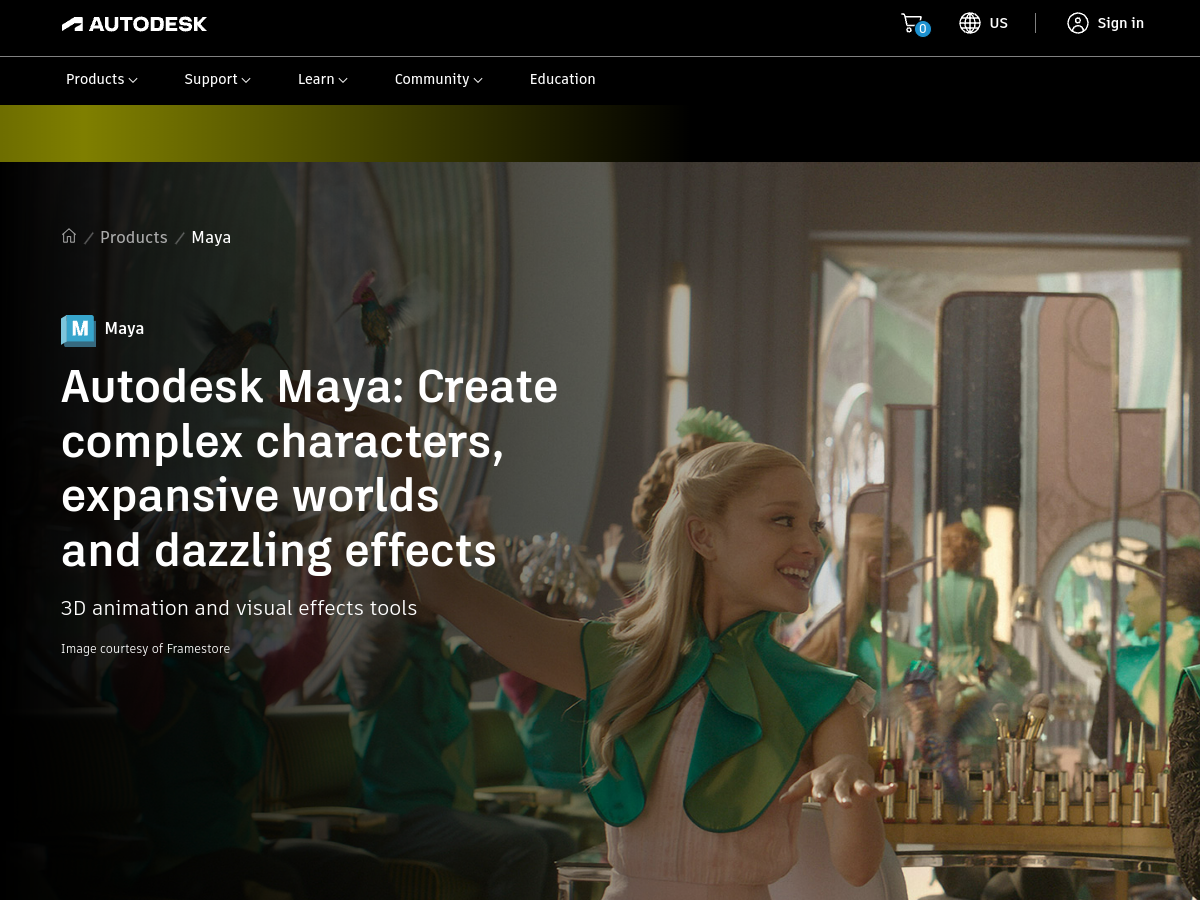Click 'Image courtesy of Framestore' caption

click(145, 649)
